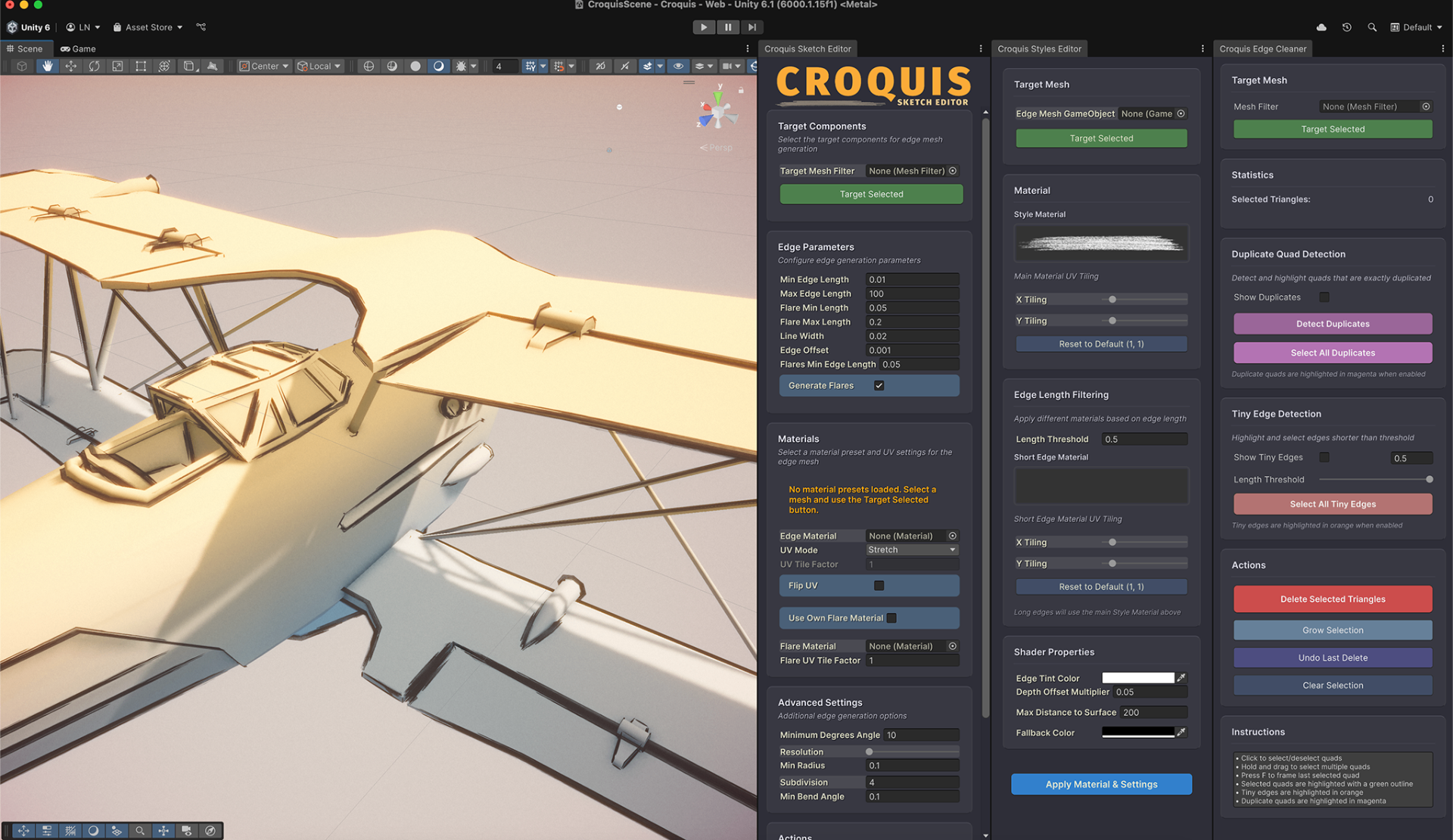The width and height of the screenshot is (1453, 840).
Task: Click the Scene orientation gizmo
Action: tap(717, 114)
